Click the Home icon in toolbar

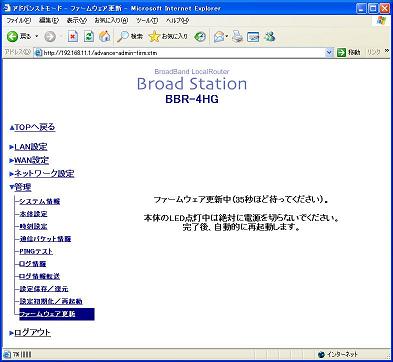(x=105, y=36)
